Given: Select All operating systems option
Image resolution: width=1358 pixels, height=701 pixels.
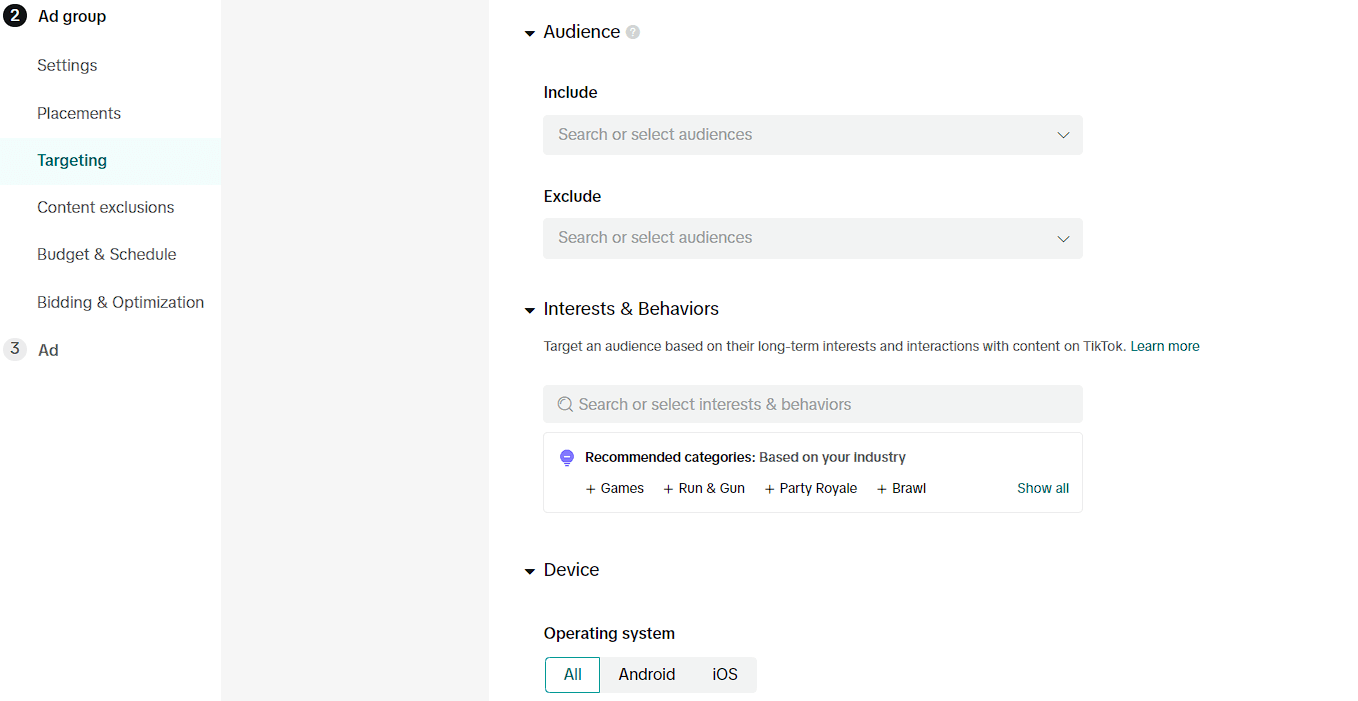Looking at the screenshot, I should (572, 675).
